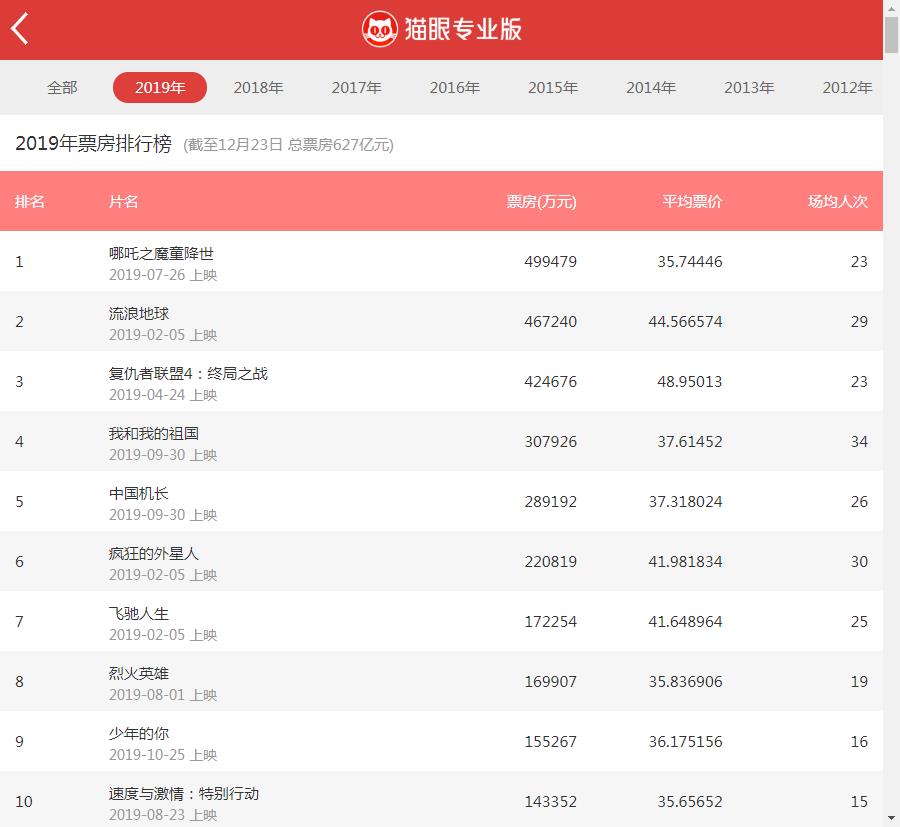Screen dimensions: 900x827
Task: Click box office value 220819
Action: [x=550, y=561]
